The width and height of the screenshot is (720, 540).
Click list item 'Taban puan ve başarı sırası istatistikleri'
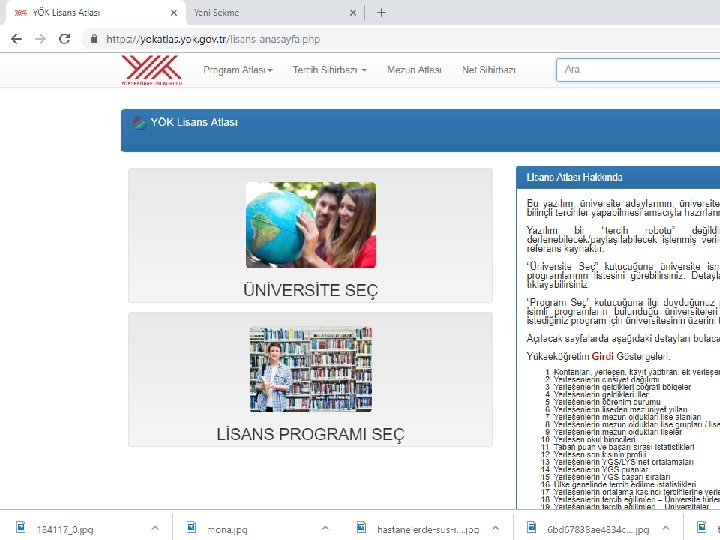click(624, 447)
